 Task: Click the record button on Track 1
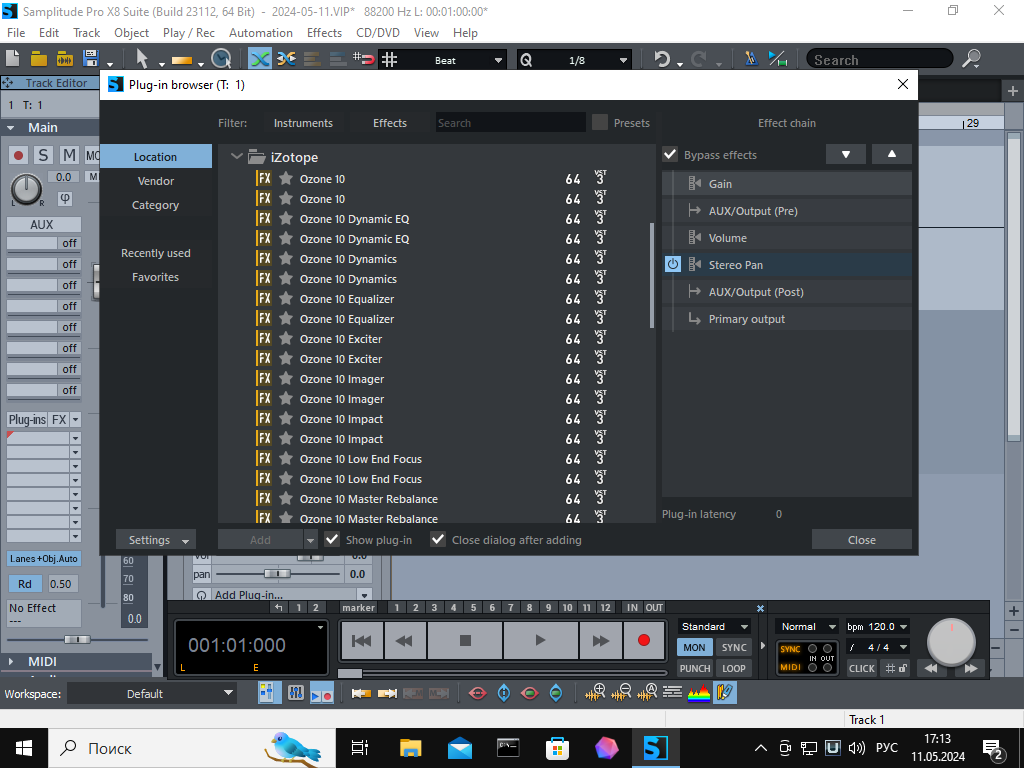[18, 155]
